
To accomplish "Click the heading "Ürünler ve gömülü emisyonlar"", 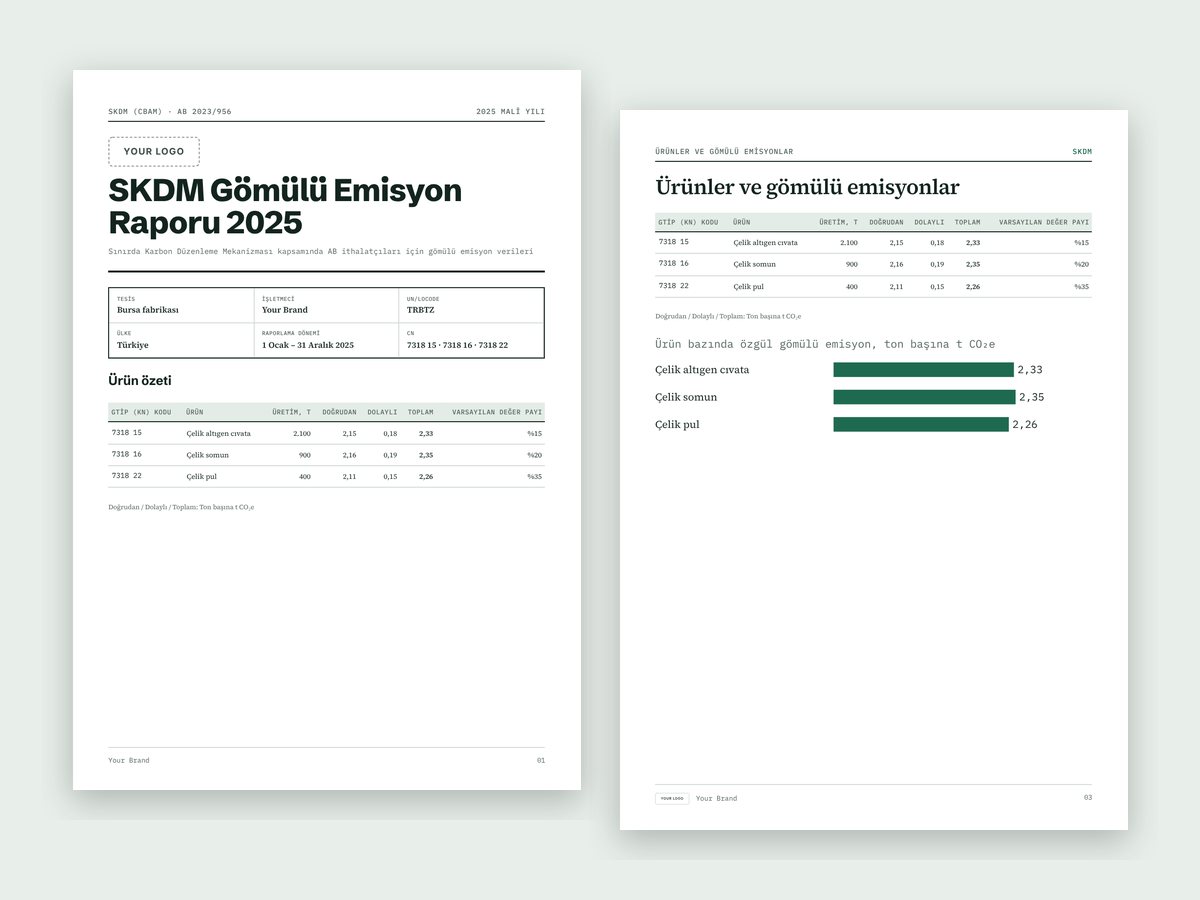I will [807, 187].
